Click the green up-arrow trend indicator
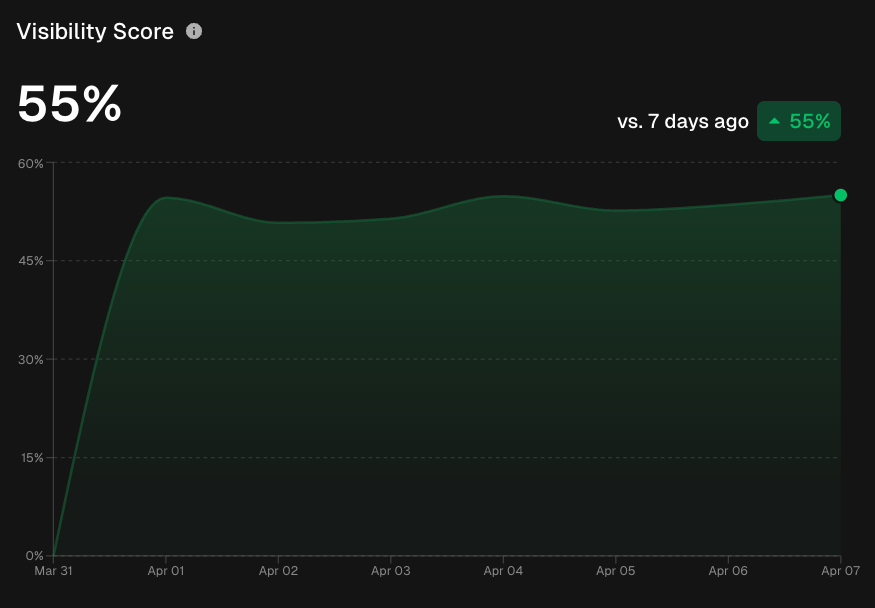 pos(773,122)
